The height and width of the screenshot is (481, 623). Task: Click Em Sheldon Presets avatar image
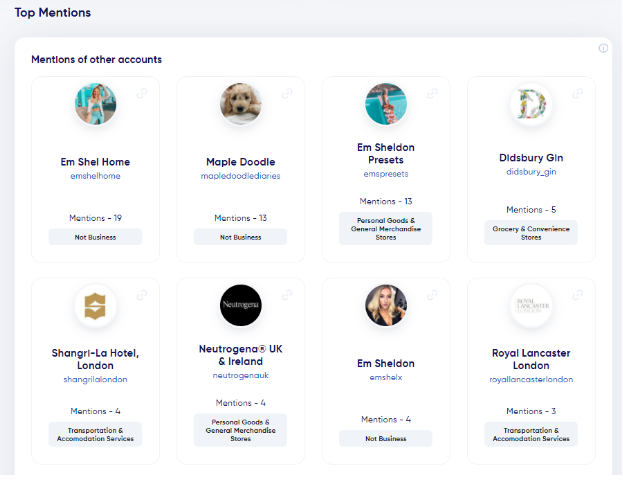tap(386, 104)
